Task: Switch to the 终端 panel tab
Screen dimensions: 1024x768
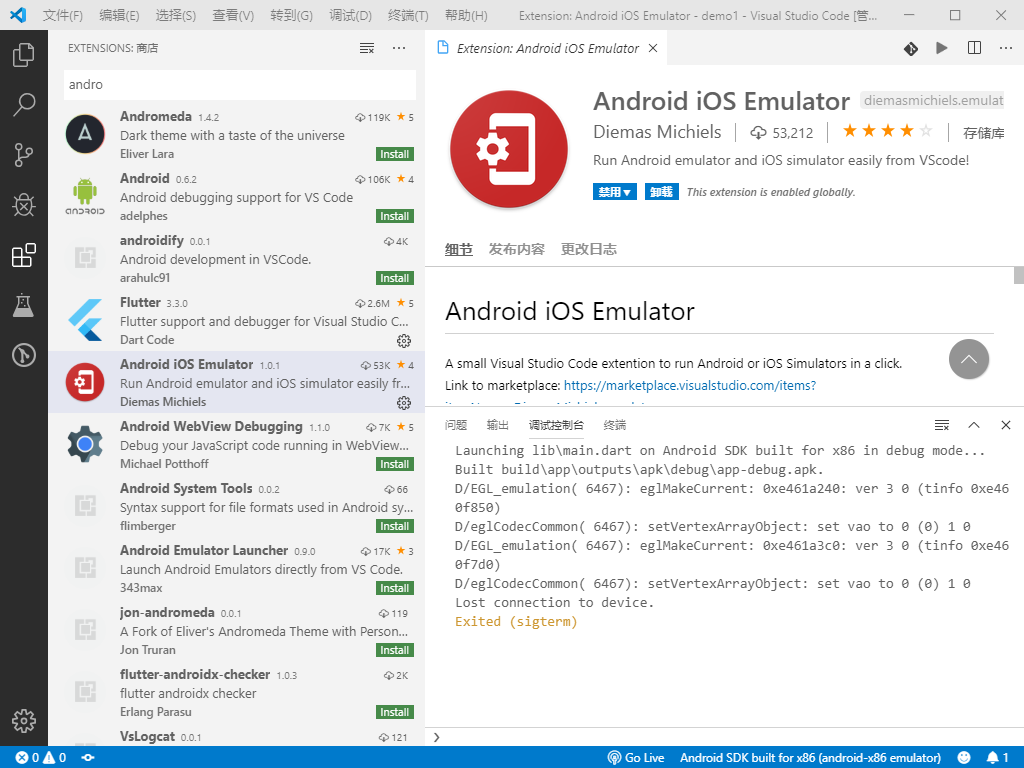Action: [615, 425]
